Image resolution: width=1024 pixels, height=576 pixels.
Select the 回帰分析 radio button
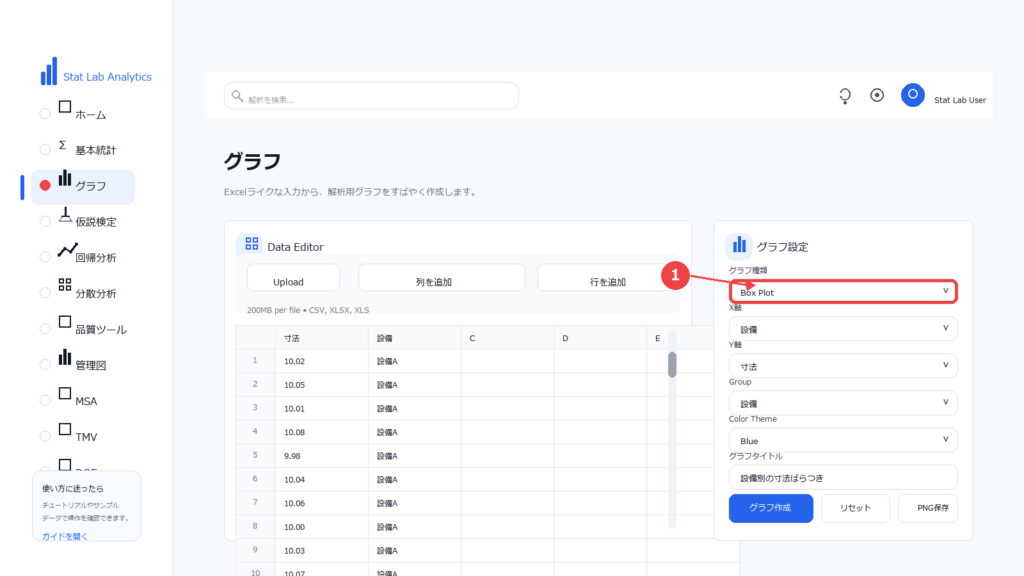45,257
